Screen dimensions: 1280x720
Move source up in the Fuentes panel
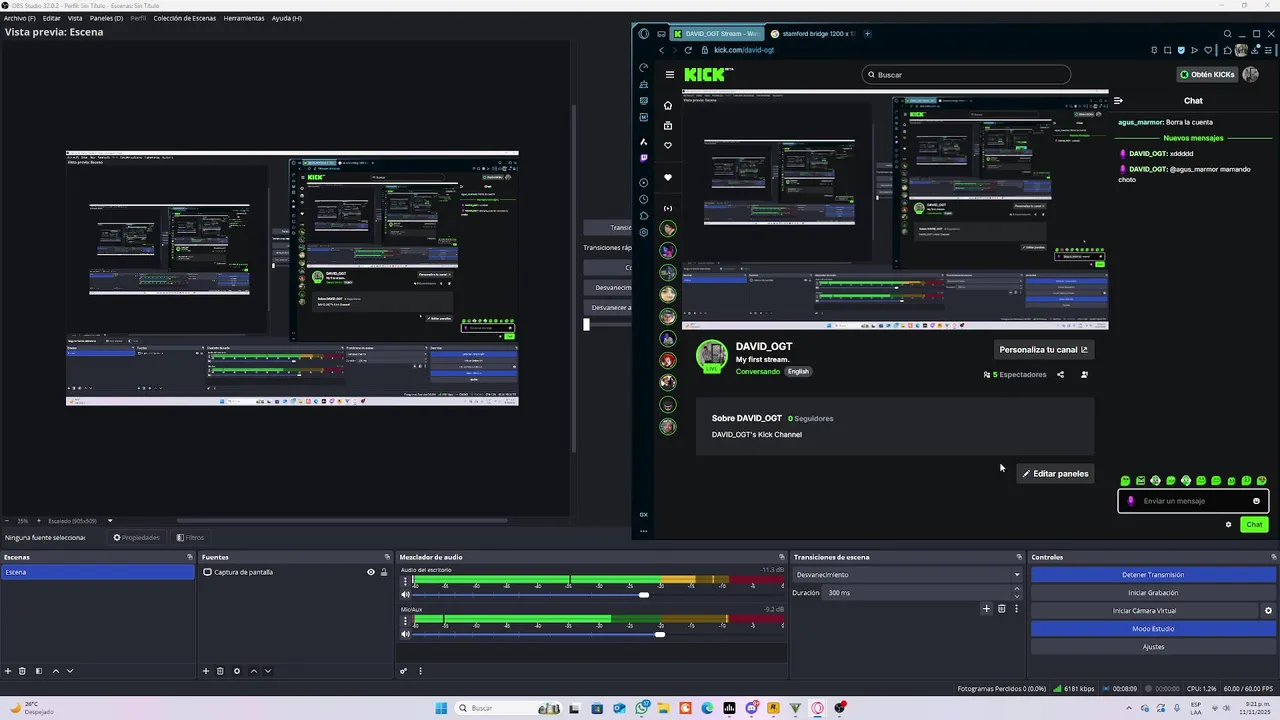[x=254, y=671]
